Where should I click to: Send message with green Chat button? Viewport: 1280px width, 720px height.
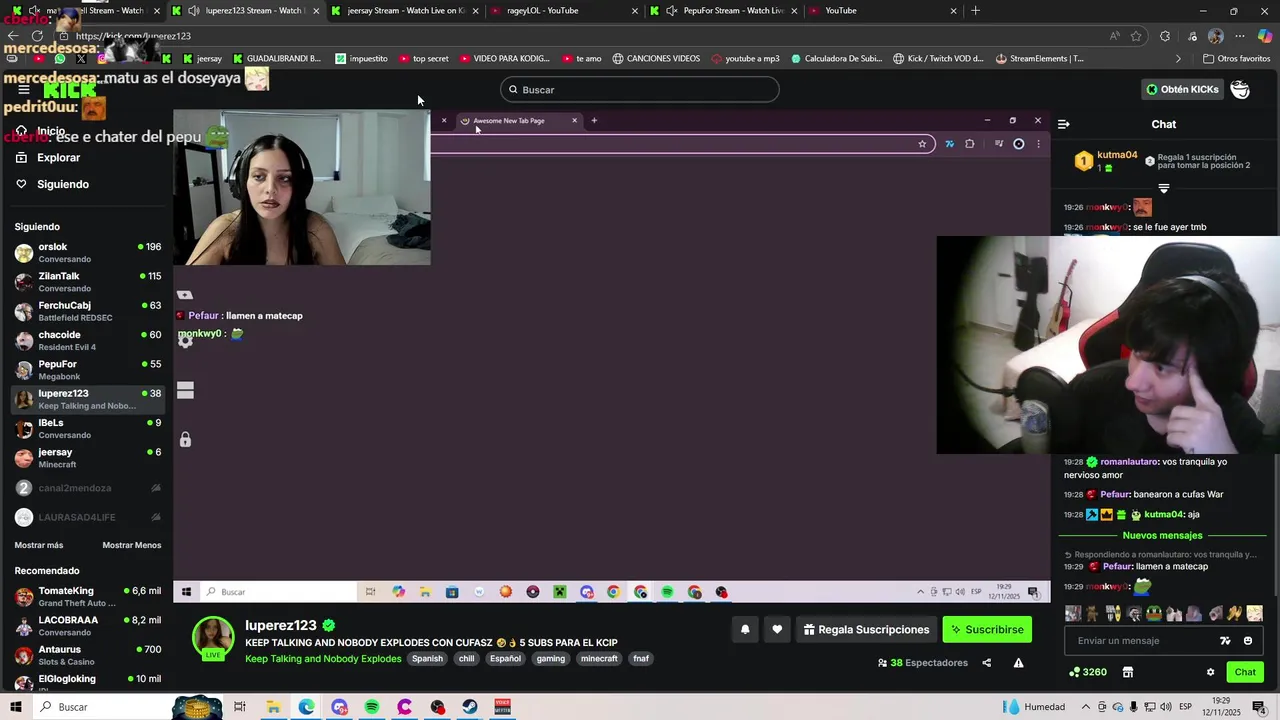[1244, 672]
